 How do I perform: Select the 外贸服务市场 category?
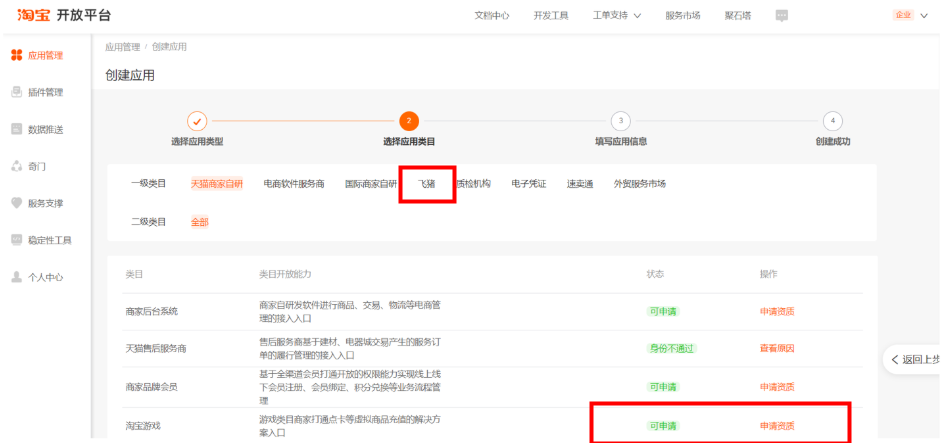640,183
